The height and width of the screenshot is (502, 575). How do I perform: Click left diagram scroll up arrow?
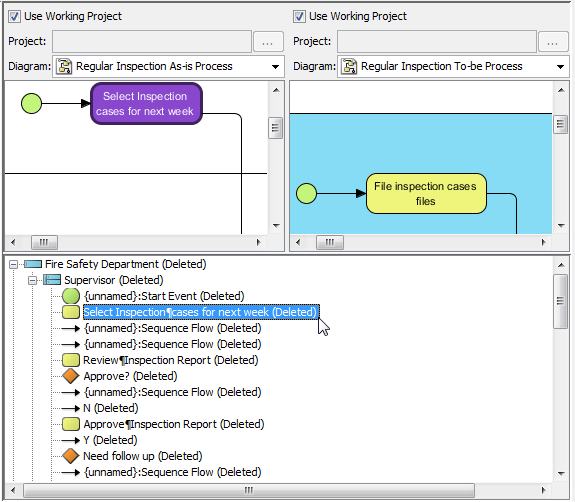point(276,90)
